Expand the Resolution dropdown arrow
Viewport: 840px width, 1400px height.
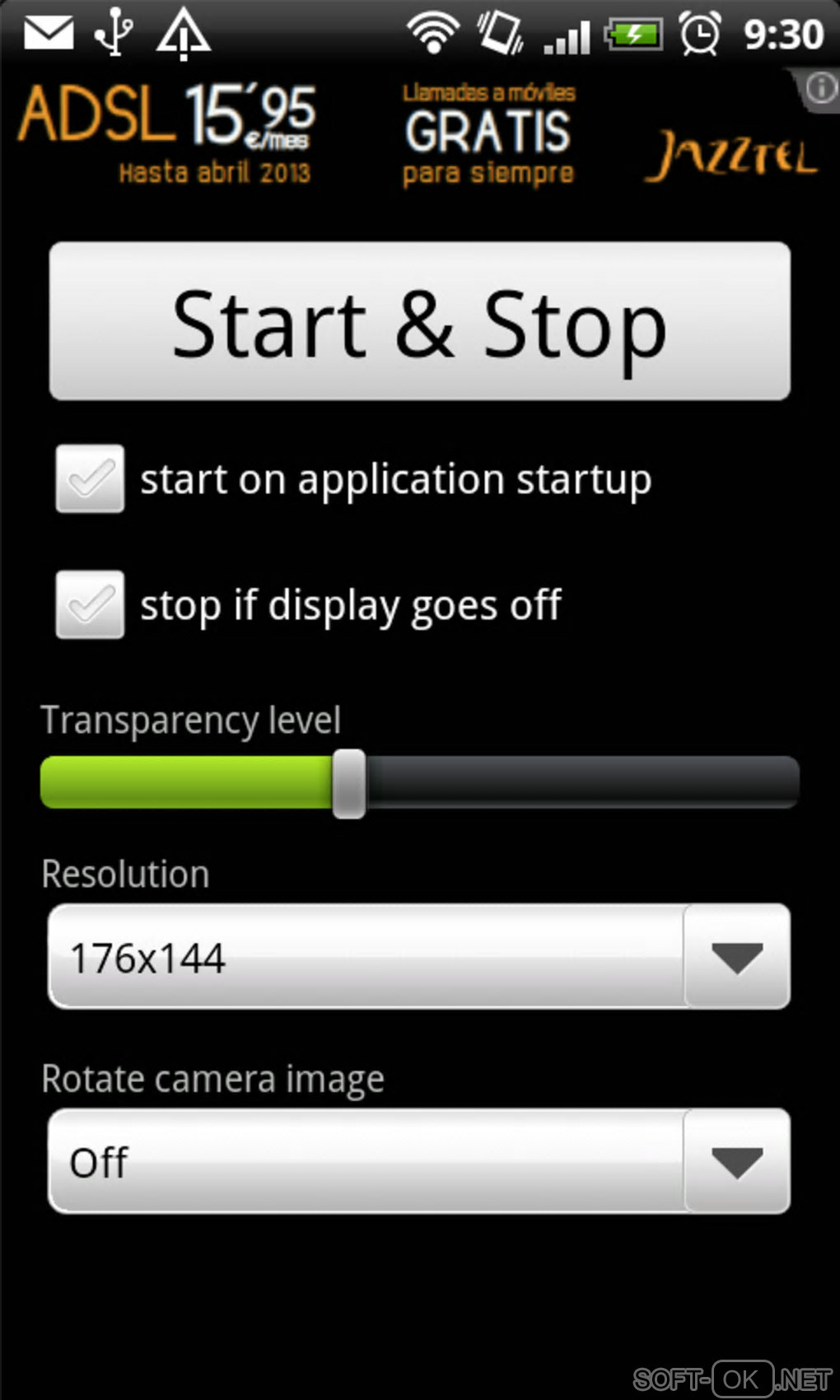pyautogui.click(x=737, y=957)
